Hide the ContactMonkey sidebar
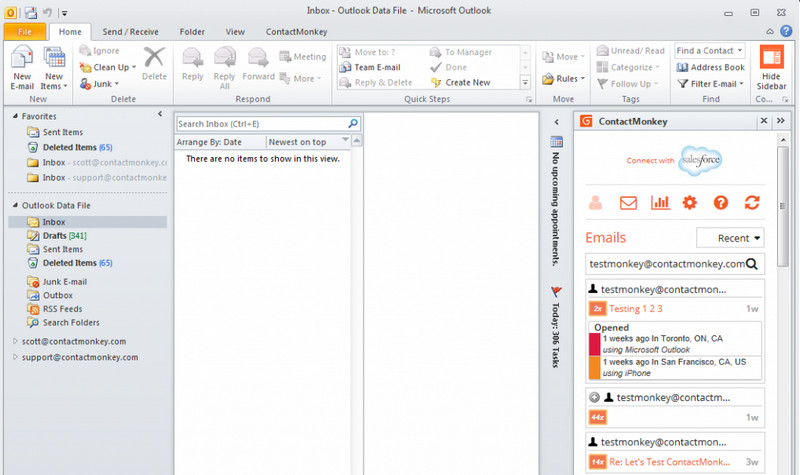800x475 pixels. 771,68
